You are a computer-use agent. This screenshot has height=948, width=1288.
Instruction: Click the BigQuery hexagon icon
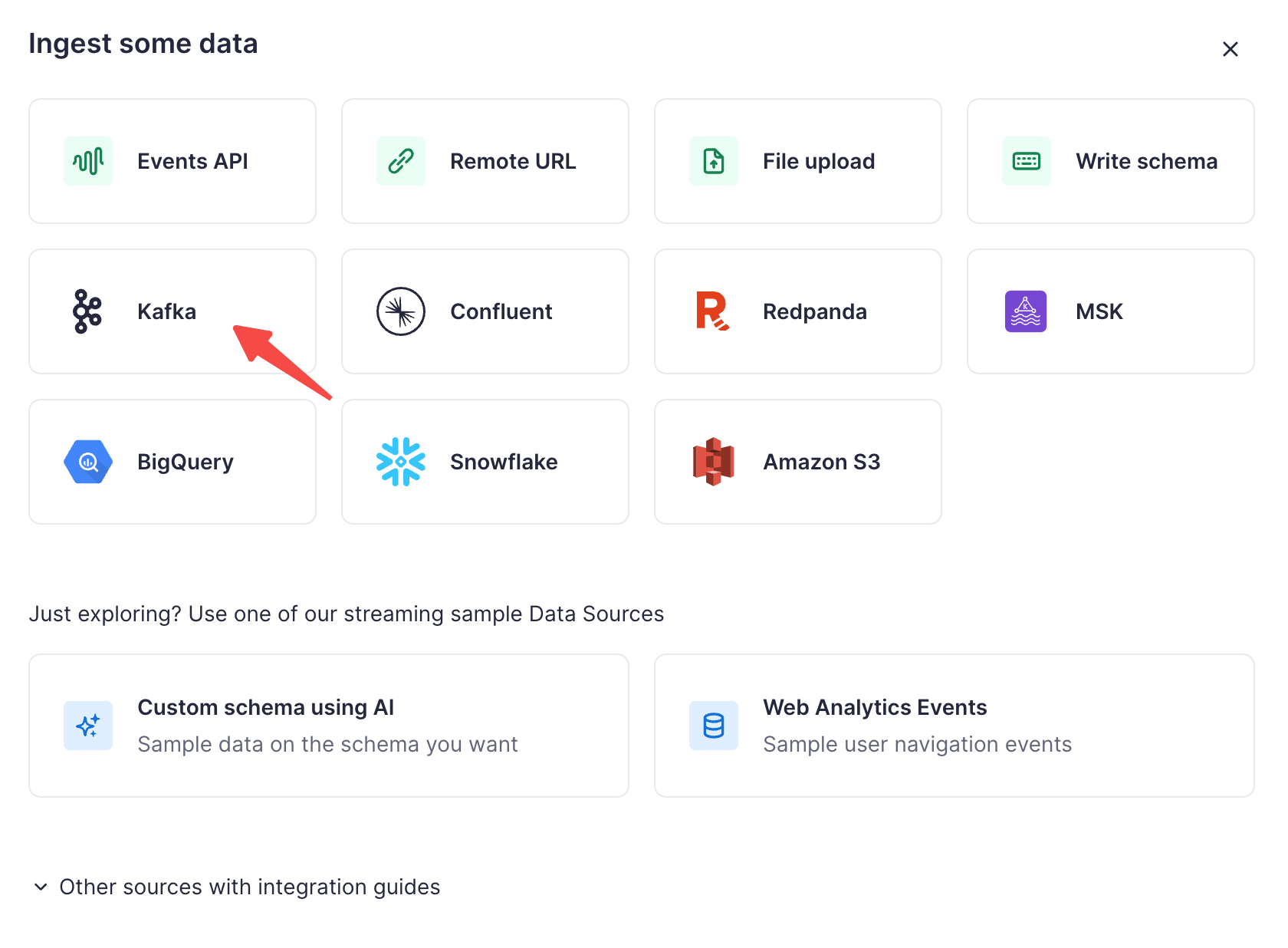point(88,462)
